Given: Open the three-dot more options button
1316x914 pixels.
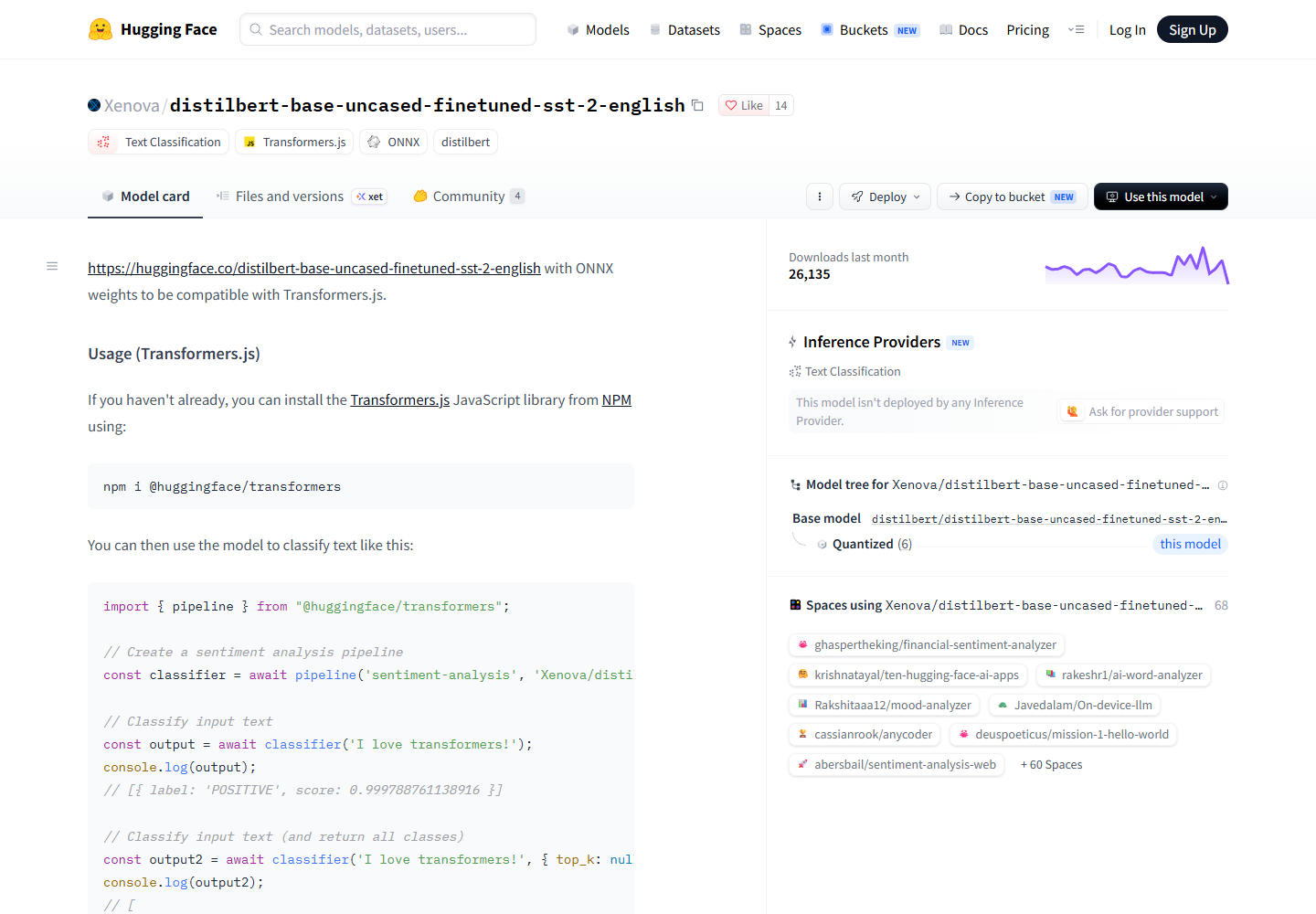Looking at the screenshot, I should coord(820,197).
